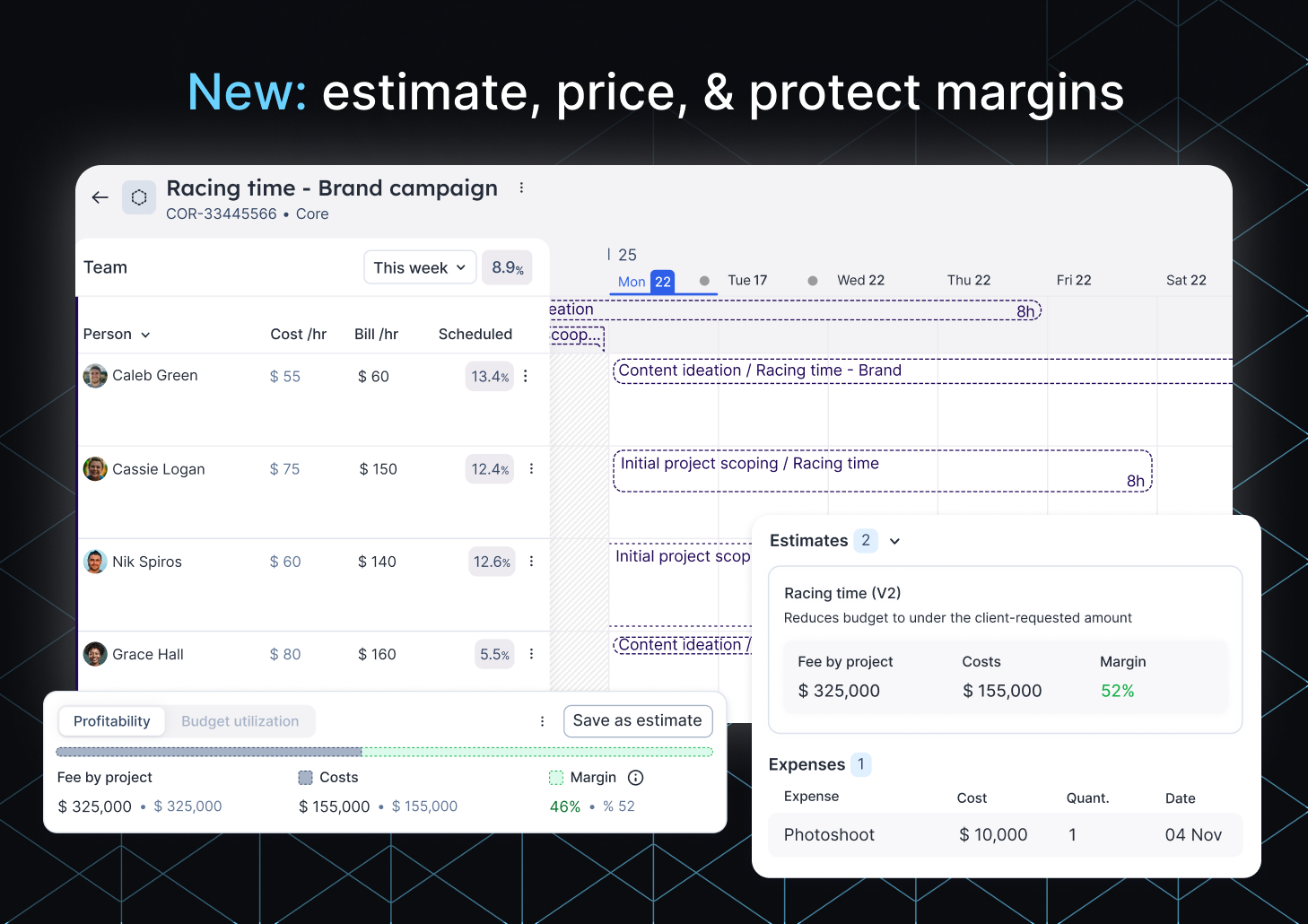Open the profitability panel's kebab menu
Screen dimensions: 1308x924
click(x=542, y=721)
